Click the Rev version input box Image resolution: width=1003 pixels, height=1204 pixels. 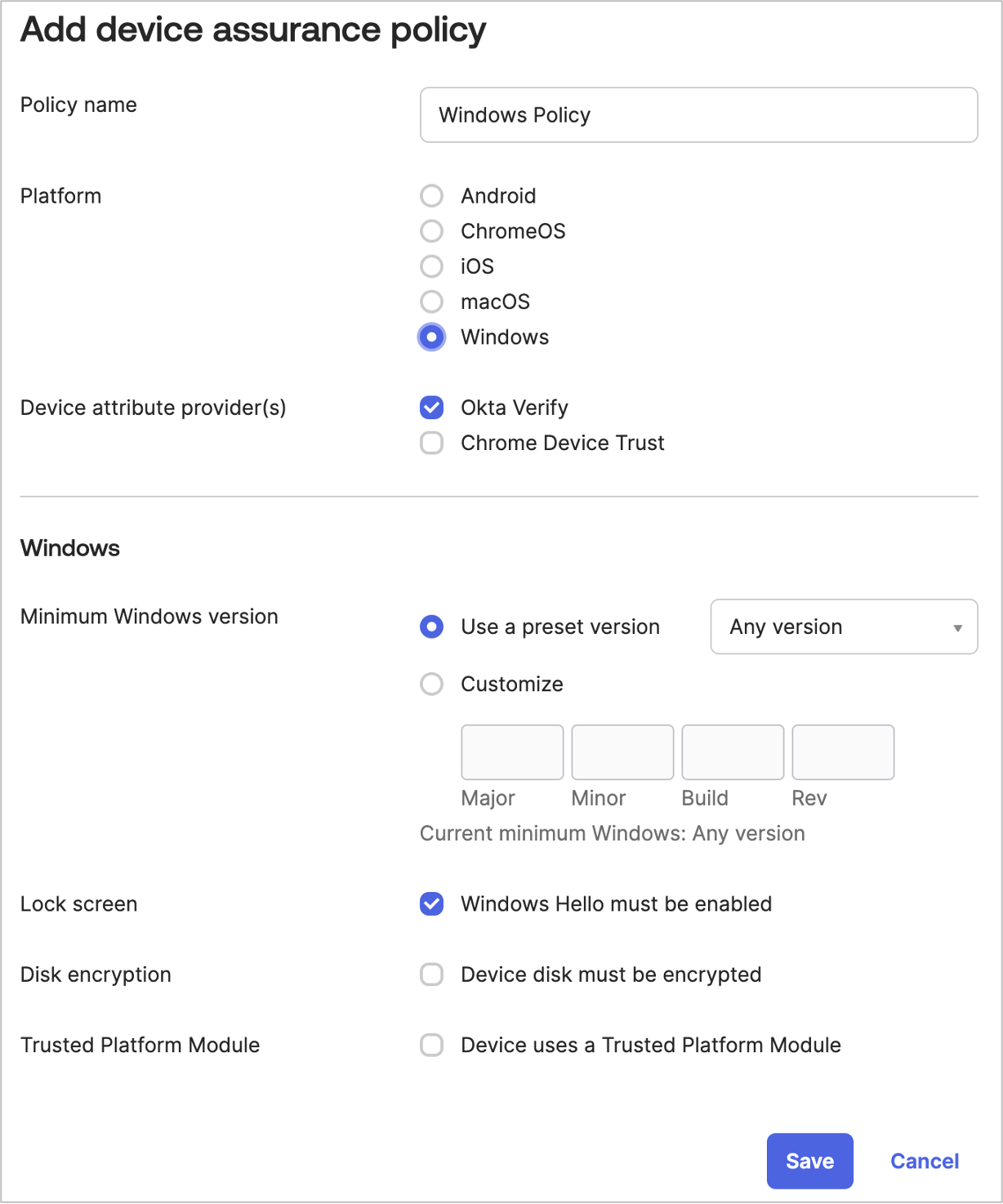[x=843, y=752]
